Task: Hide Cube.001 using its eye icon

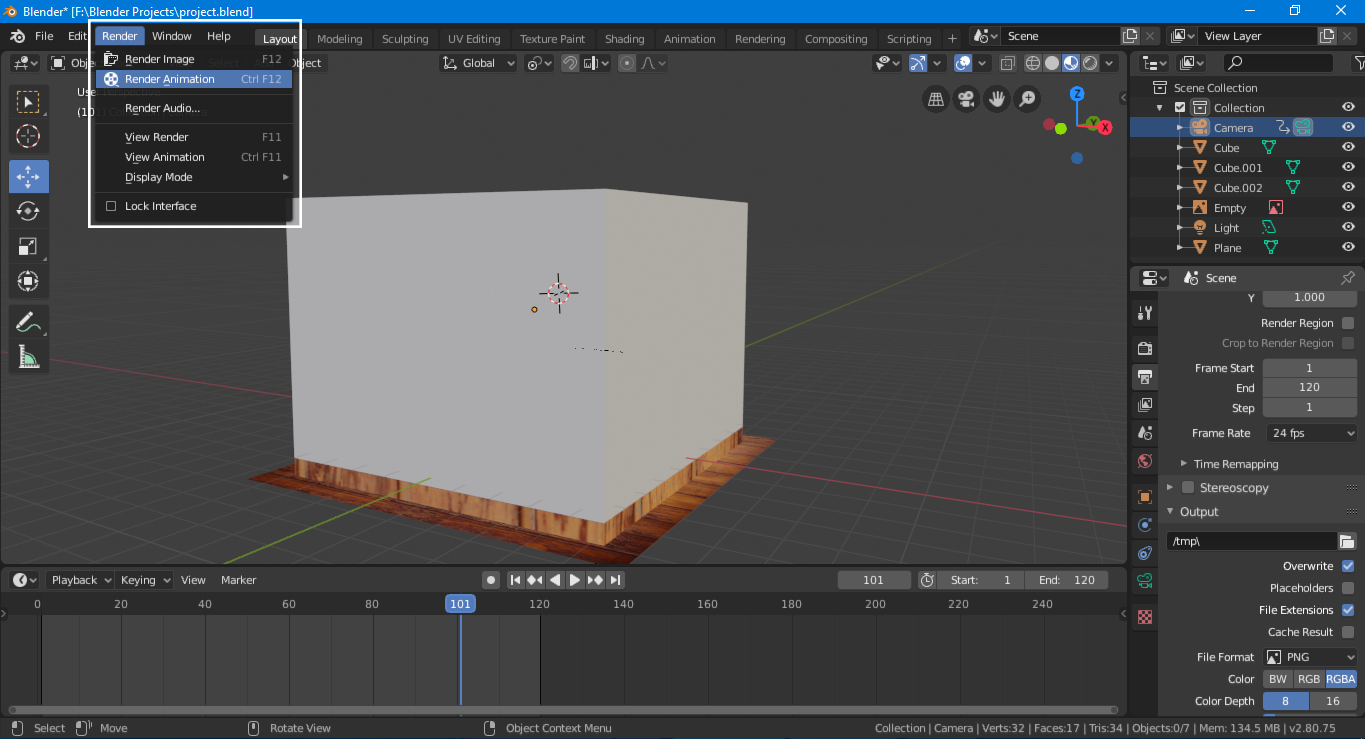Action: [x=1348, y=168]
